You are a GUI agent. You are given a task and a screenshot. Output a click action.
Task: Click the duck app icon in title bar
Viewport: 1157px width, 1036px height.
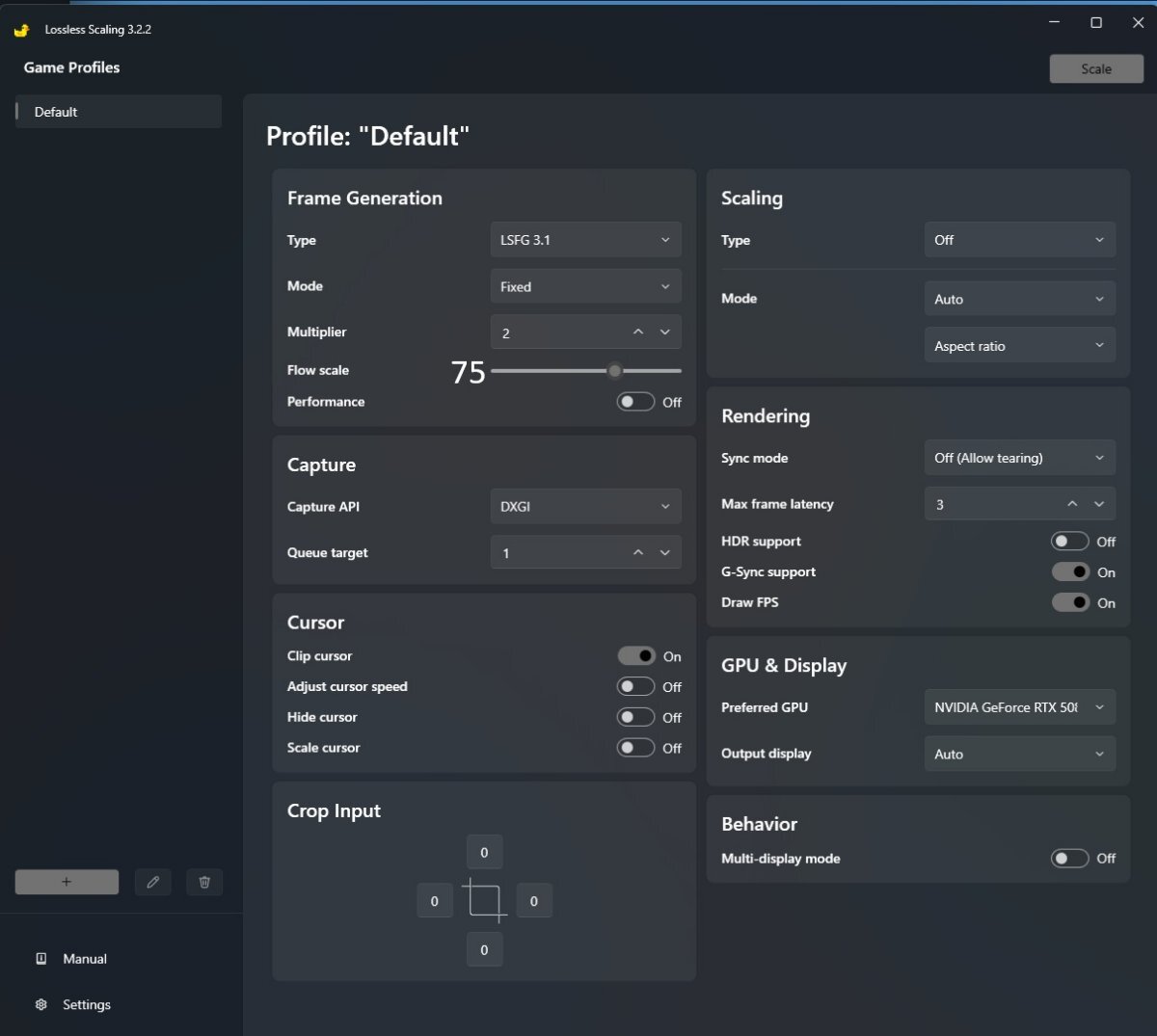click(x=21, y=30)
